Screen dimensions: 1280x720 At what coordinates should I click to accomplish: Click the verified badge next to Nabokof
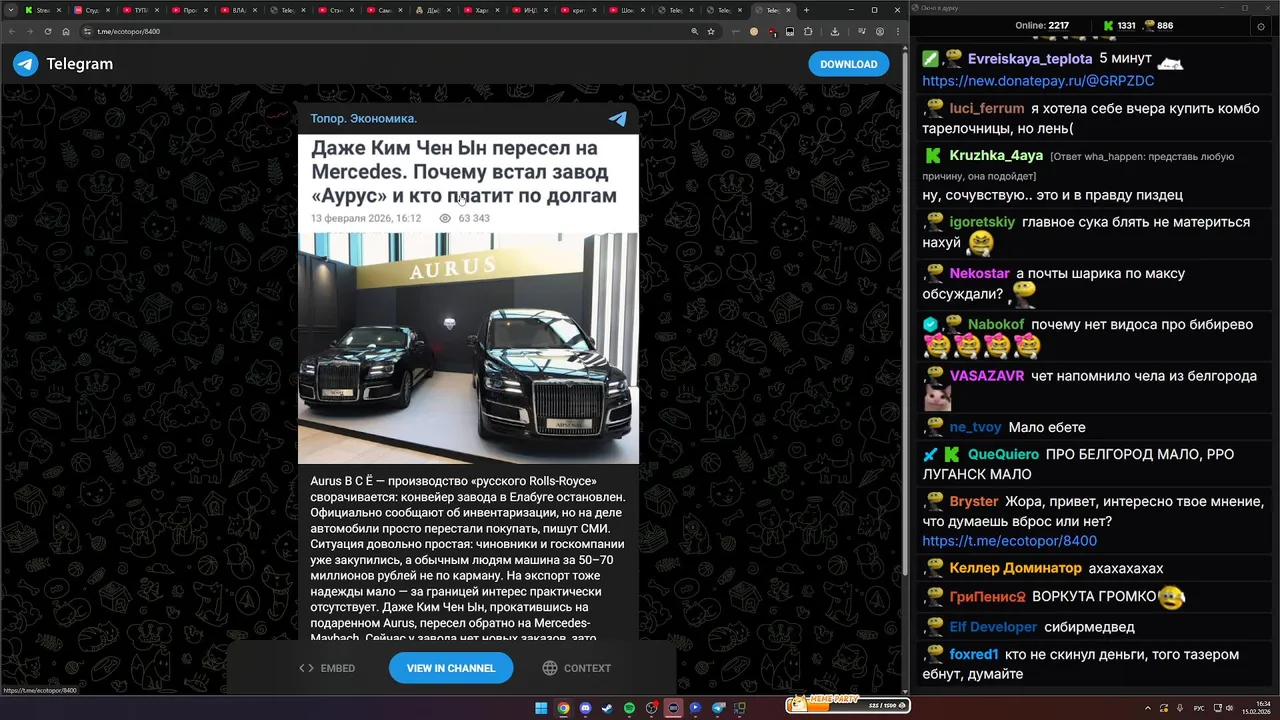pos(930,325)
